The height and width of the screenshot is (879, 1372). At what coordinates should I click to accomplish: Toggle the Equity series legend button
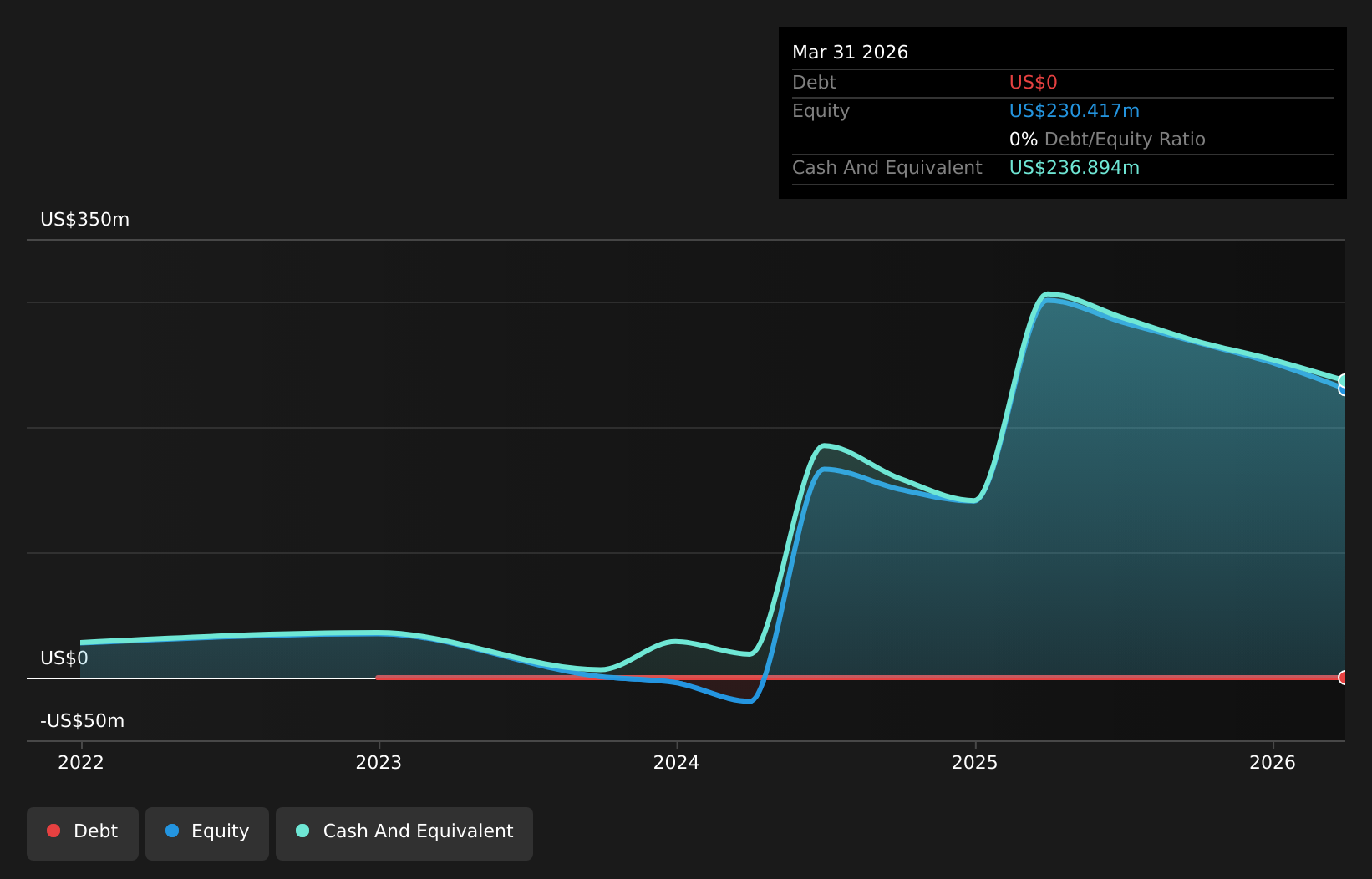click(x=207, y=833)
